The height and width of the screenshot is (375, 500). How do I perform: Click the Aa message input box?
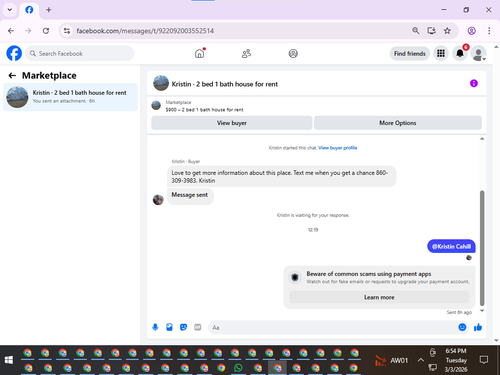coord(332,327)
